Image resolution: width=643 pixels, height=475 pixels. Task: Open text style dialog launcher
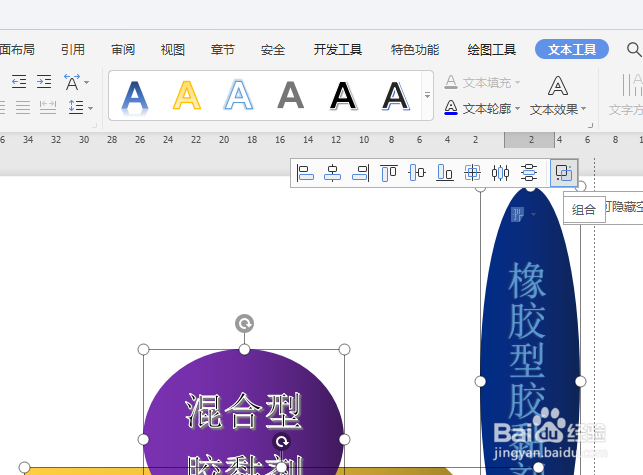(x=591, y=125)
